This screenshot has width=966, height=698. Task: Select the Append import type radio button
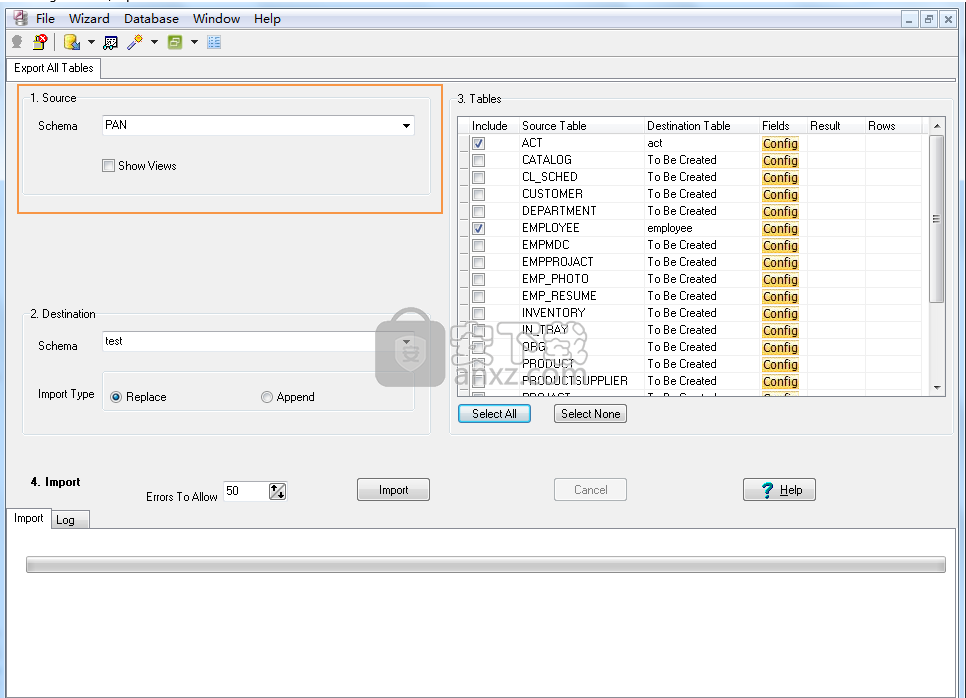267,397
